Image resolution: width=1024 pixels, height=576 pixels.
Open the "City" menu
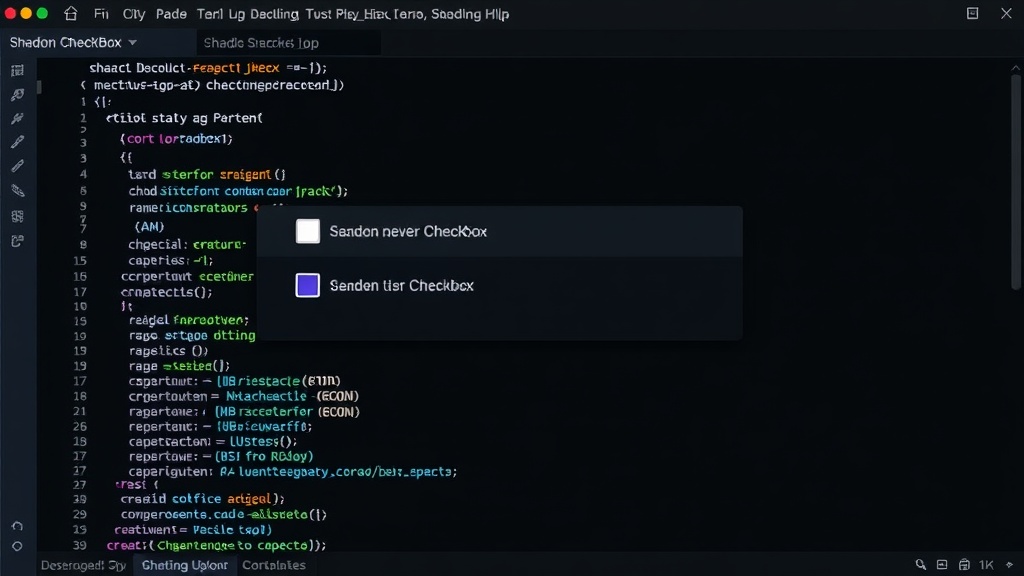(x=134, y=14)
